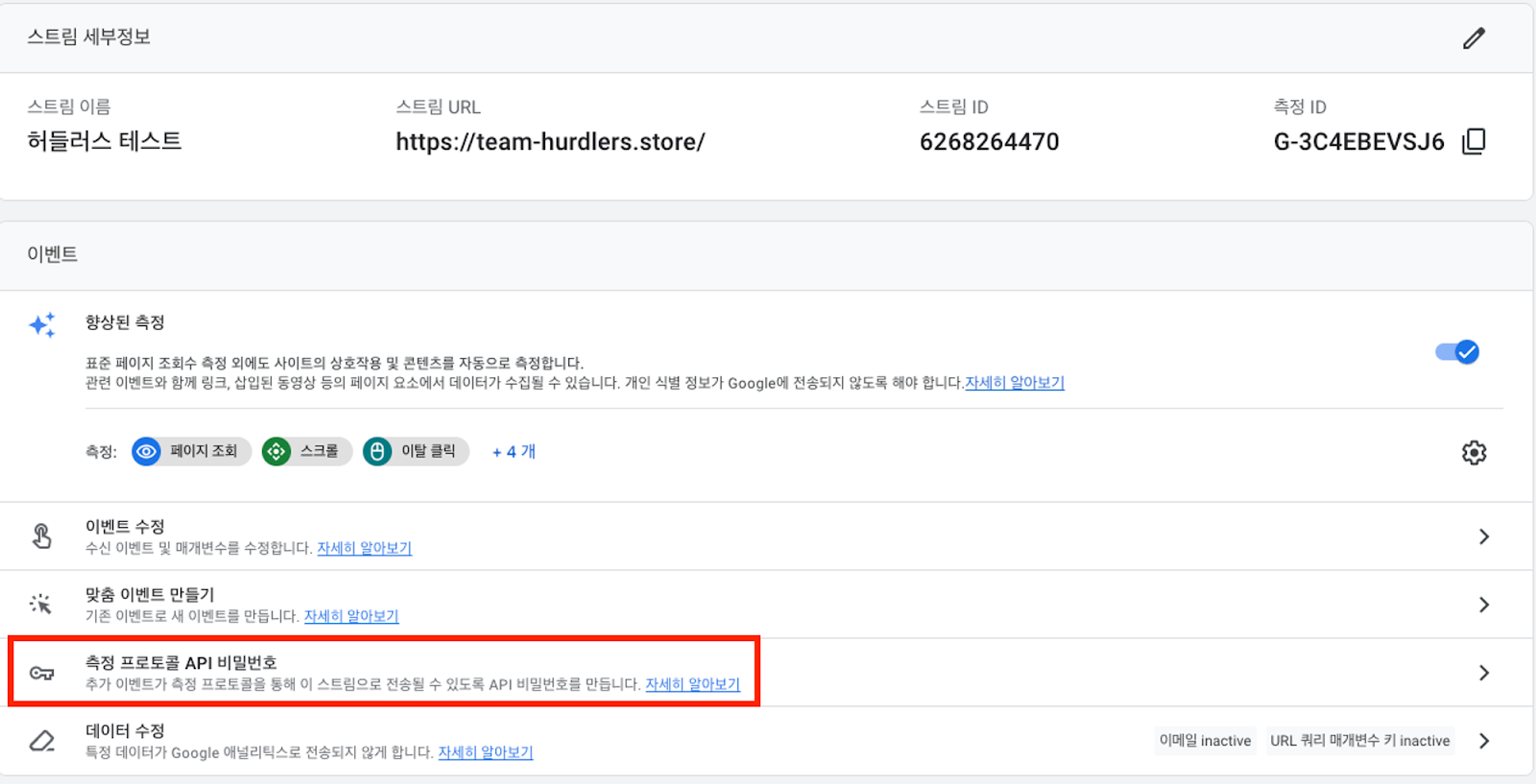Select the 스크롤 measurement icon chip

click(x=307, y=451)
